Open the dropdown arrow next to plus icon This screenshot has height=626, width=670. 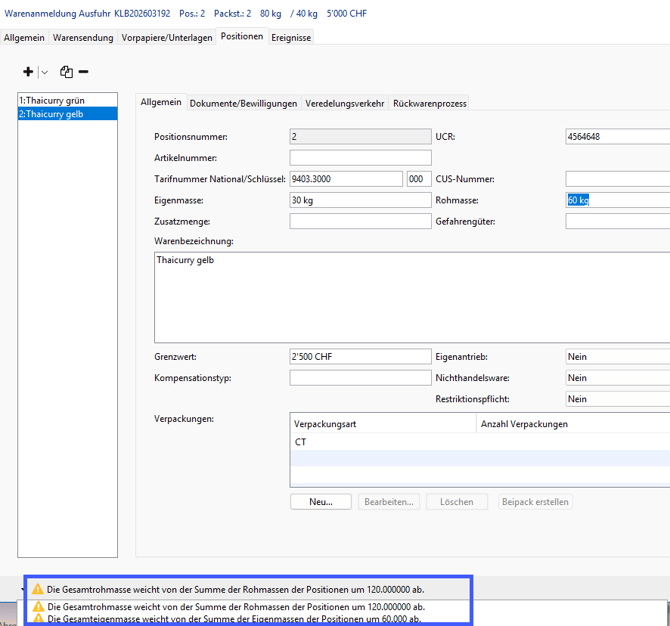coord(44,73)
